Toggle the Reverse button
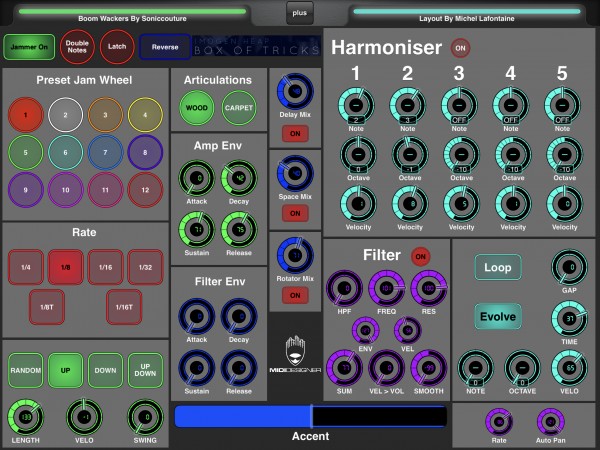The height and width of the screenshot is (450, 600). tap(165, 47)
